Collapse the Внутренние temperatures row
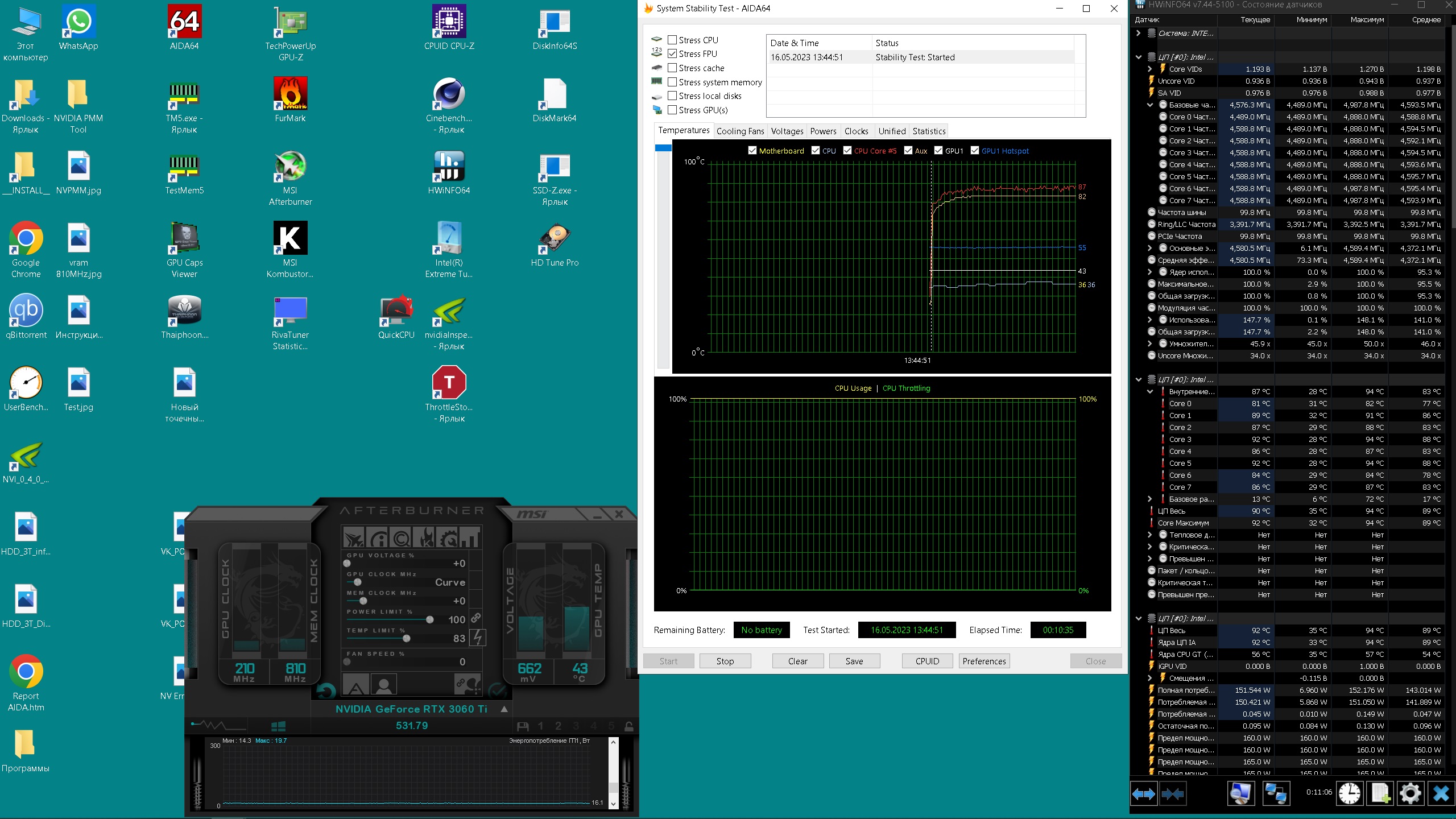The height and width of the screenshot is (819, 1456). (1150, 391)
